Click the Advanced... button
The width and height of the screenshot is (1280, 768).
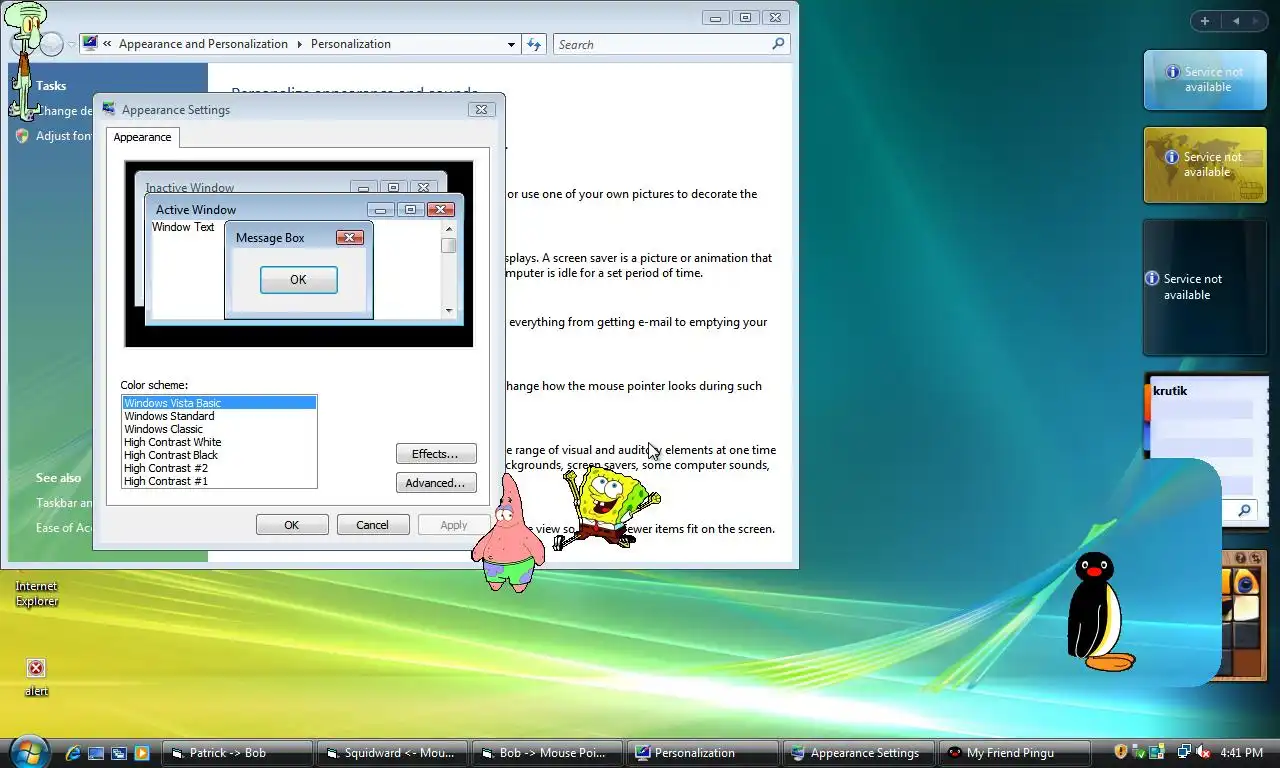[x=436, y=483]
